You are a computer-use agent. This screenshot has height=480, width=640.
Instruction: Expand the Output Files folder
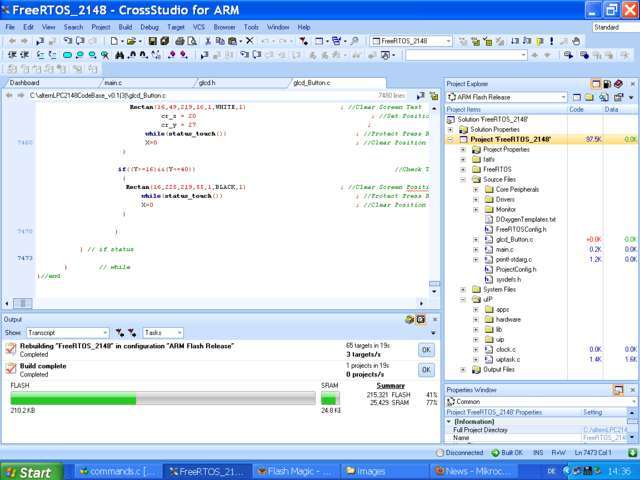[x=463, y=369]
